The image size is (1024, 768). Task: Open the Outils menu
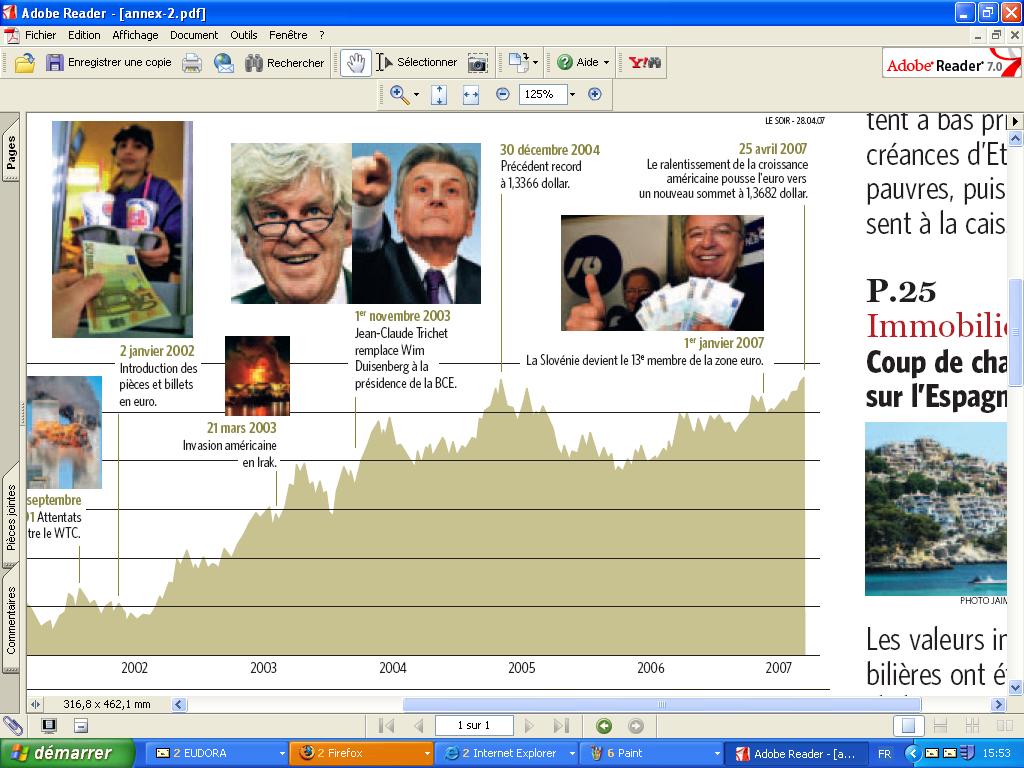[244, 35]
